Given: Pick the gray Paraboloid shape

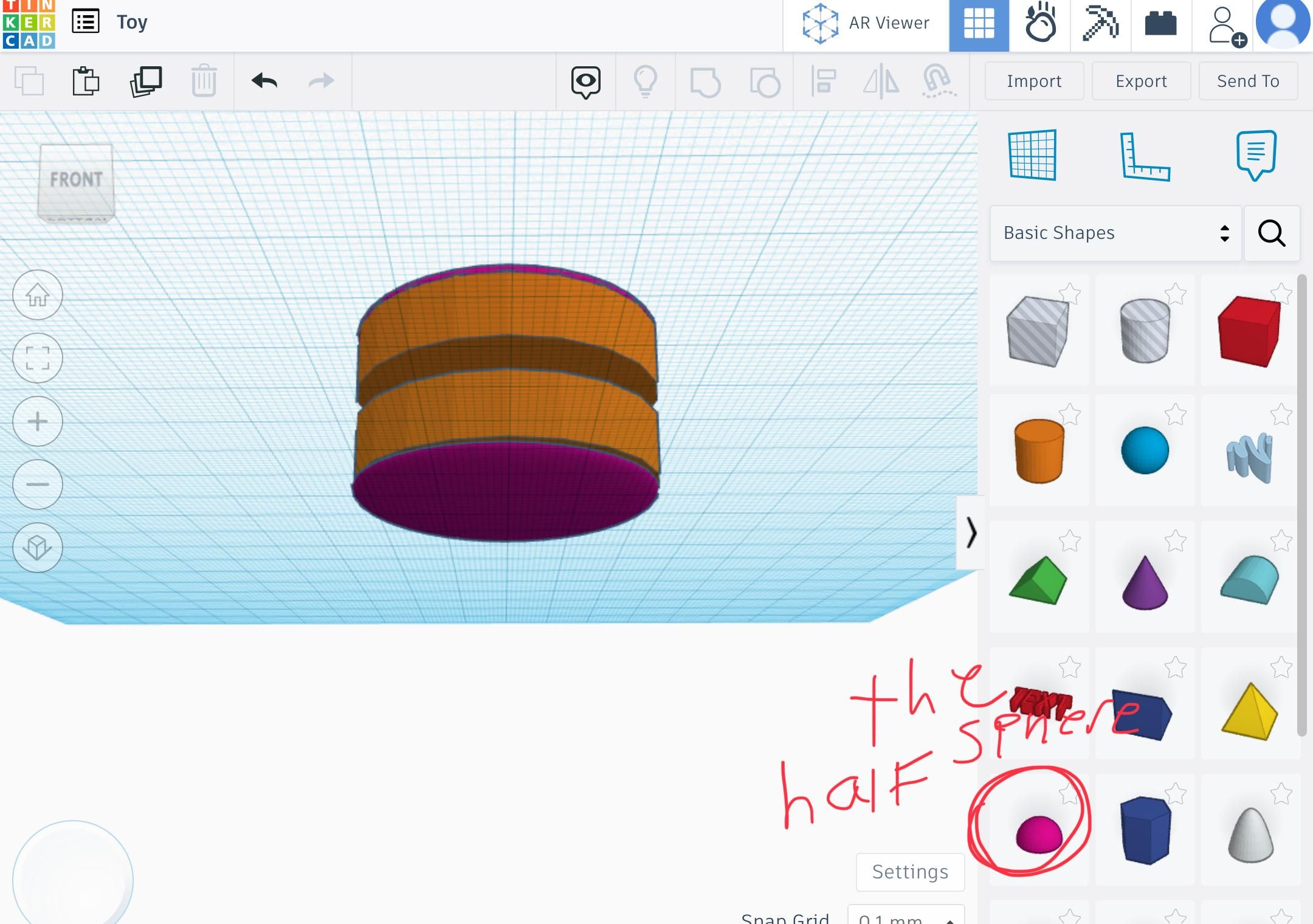Looking at the screenshot, I should click(x=1250, y=835).
